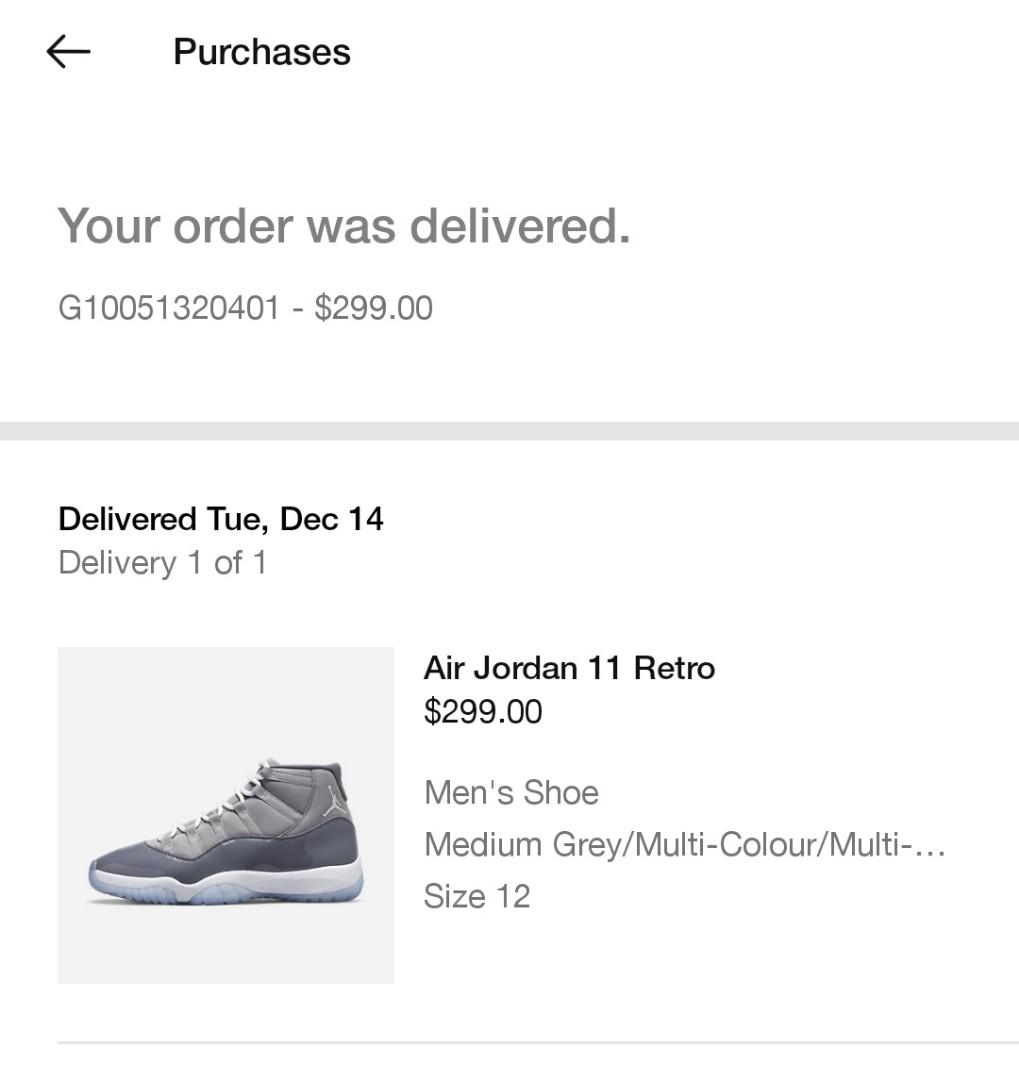Tap the $299.00 item price
Viewport: 1019px width, 1080px height.
pos(483,711)
